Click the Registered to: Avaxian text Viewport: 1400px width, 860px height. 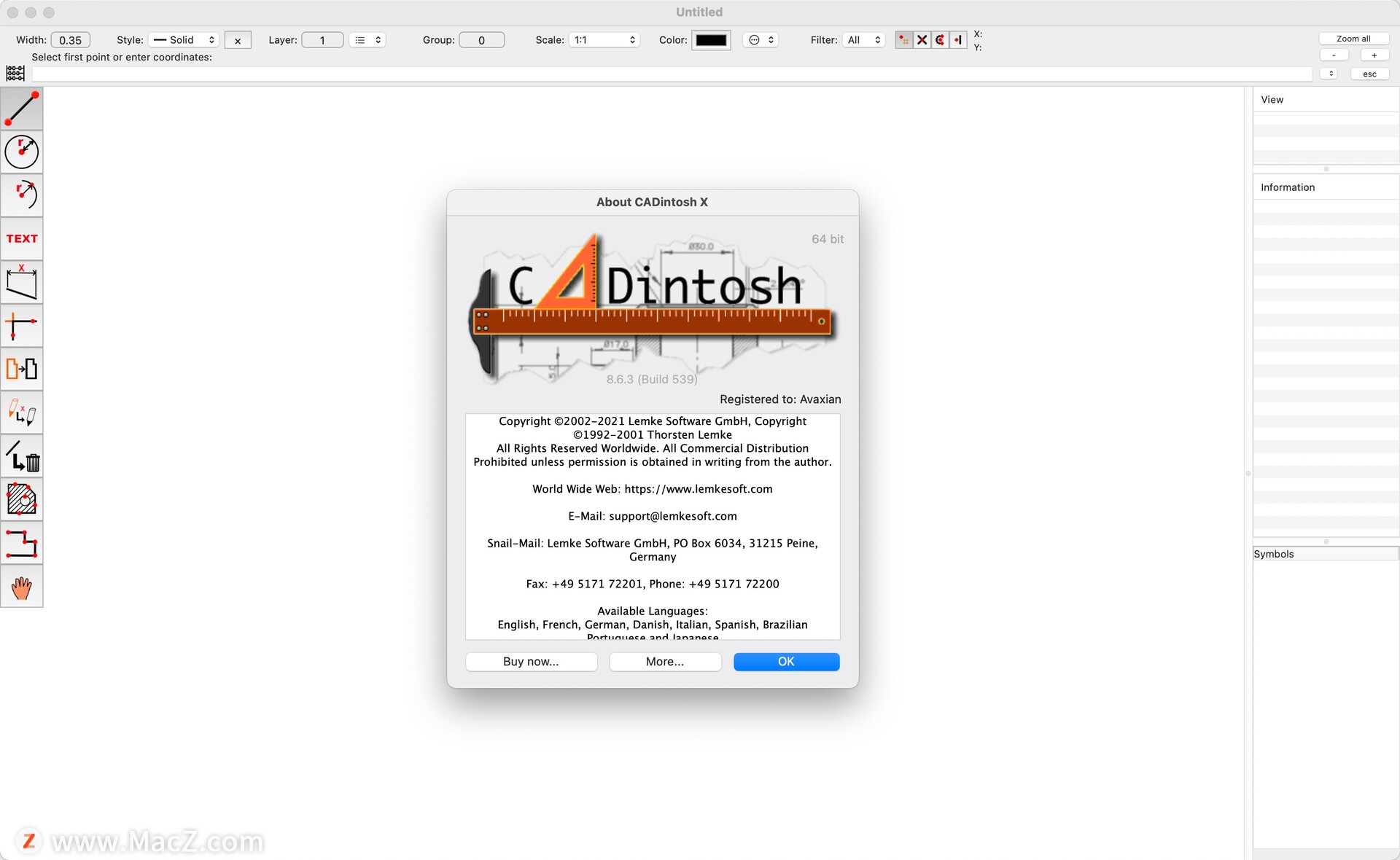780,399
